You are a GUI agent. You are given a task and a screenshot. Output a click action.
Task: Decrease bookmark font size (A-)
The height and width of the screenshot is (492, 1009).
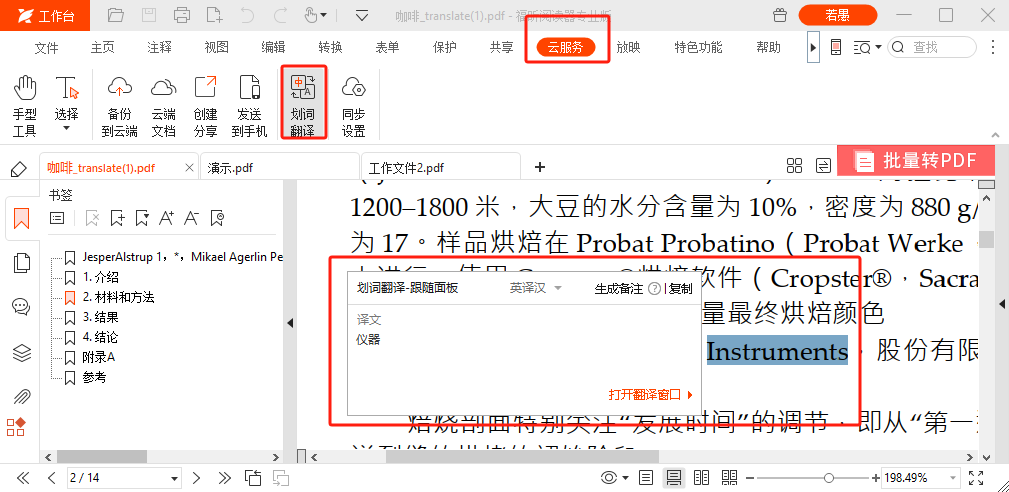point(191,219)
